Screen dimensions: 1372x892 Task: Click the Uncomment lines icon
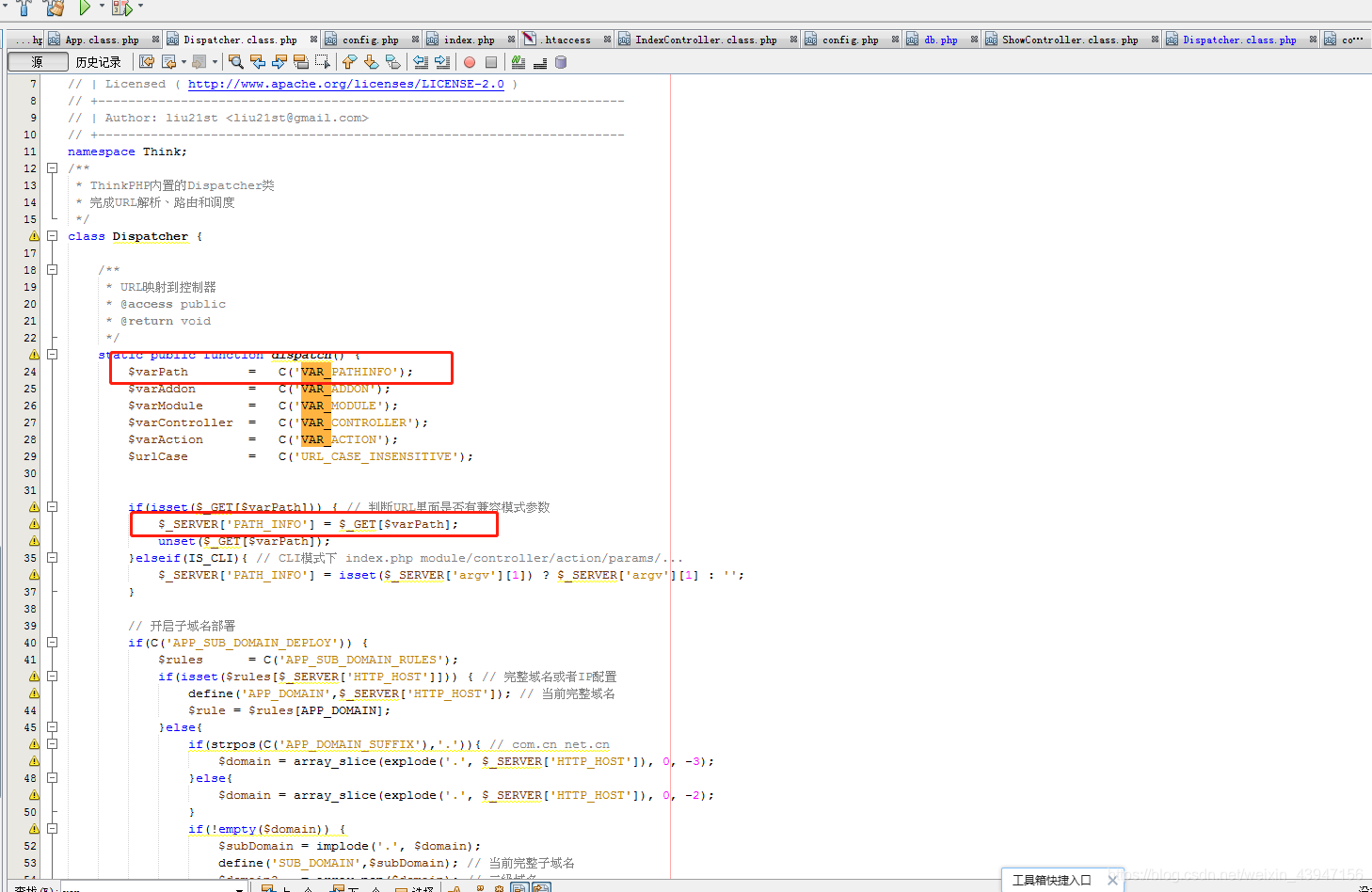540,62
